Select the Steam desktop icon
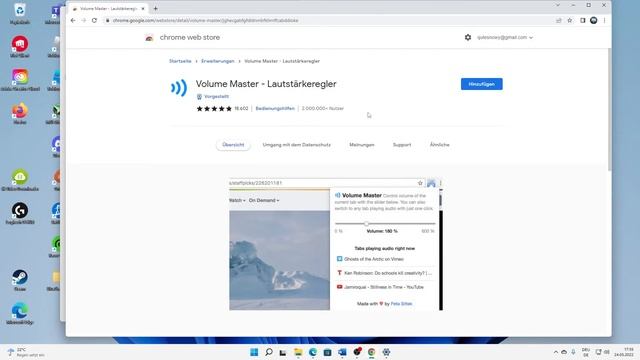The width and height of the screenshot is (640, 360). click(20, 280)
